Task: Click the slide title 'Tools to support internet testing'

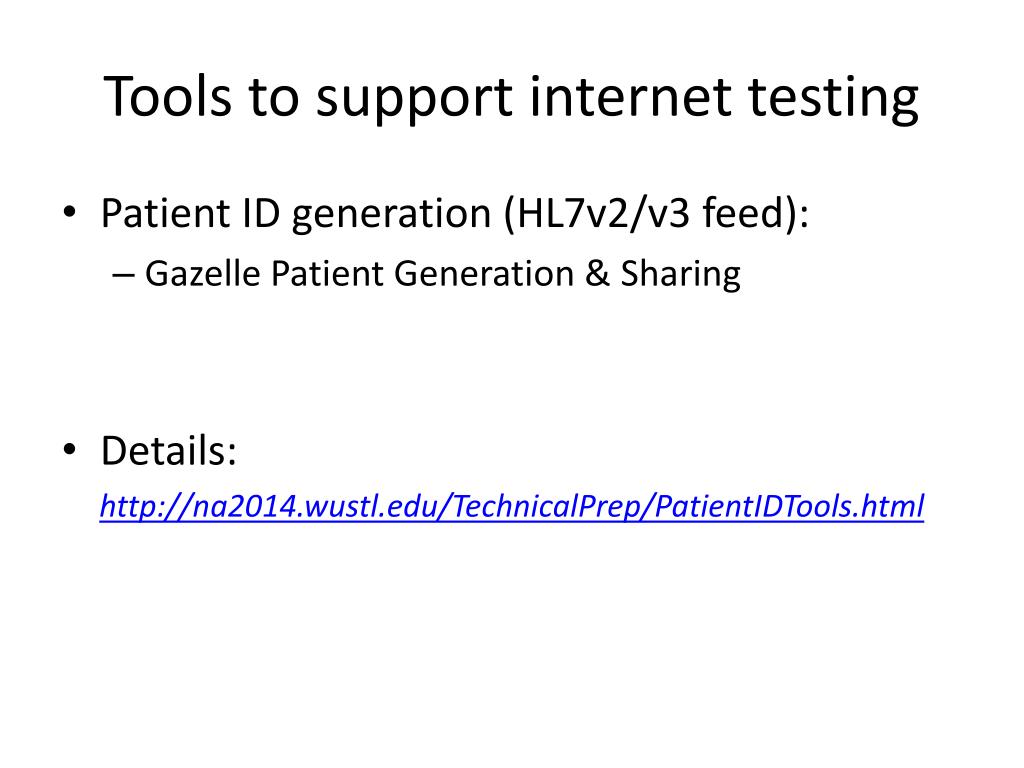Action: point(511,98)
